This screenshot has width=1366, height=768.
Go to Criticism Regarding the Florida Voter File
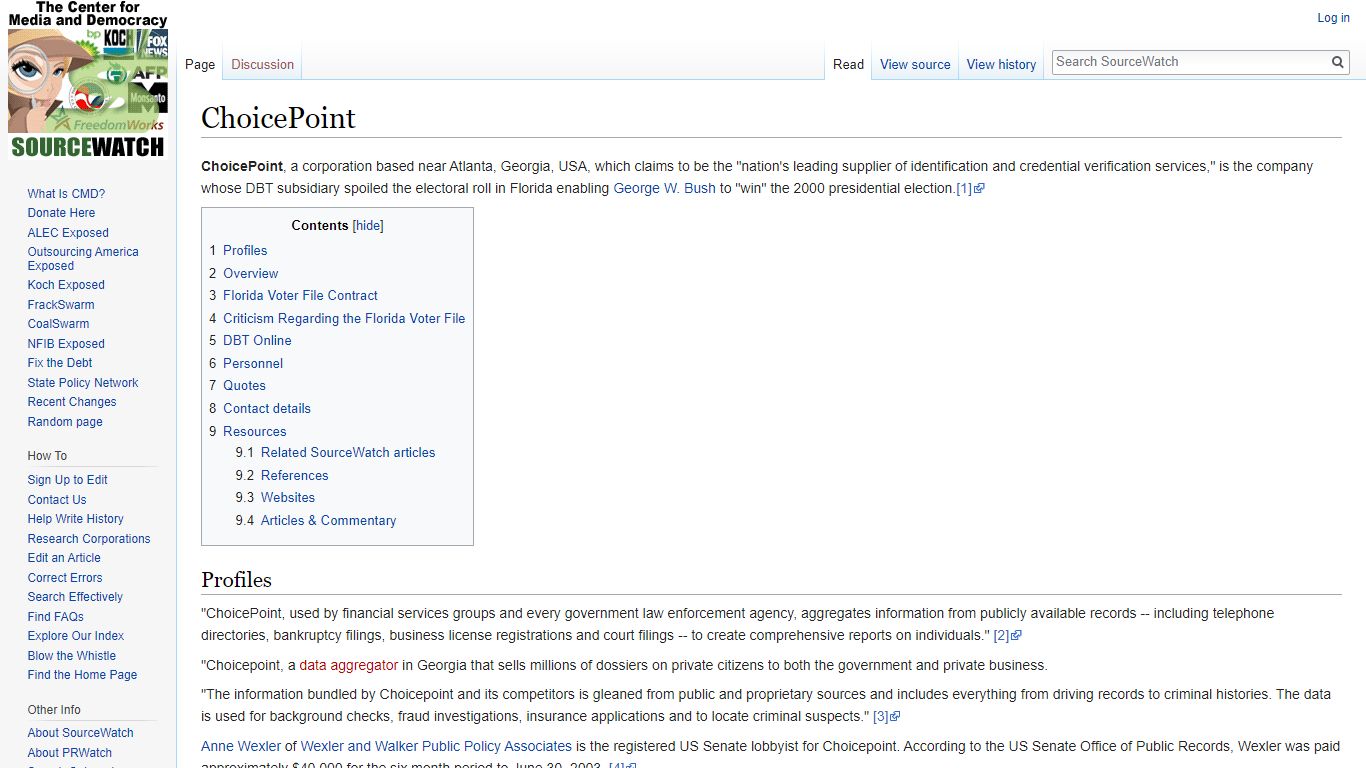click(x=344, y=318)
